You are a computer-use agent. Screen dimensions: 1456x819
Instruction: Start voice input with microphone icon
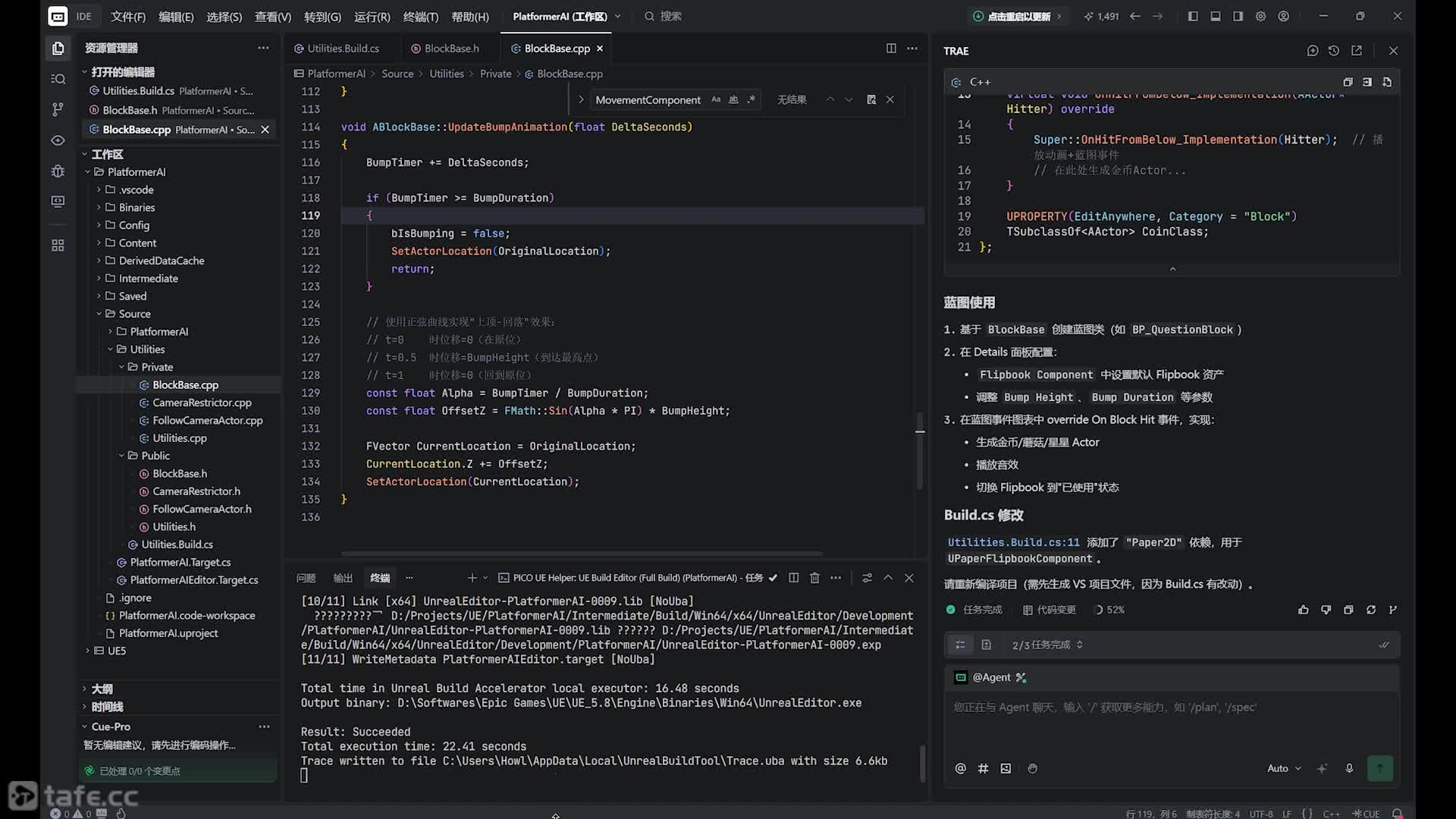click(1349, 768)
